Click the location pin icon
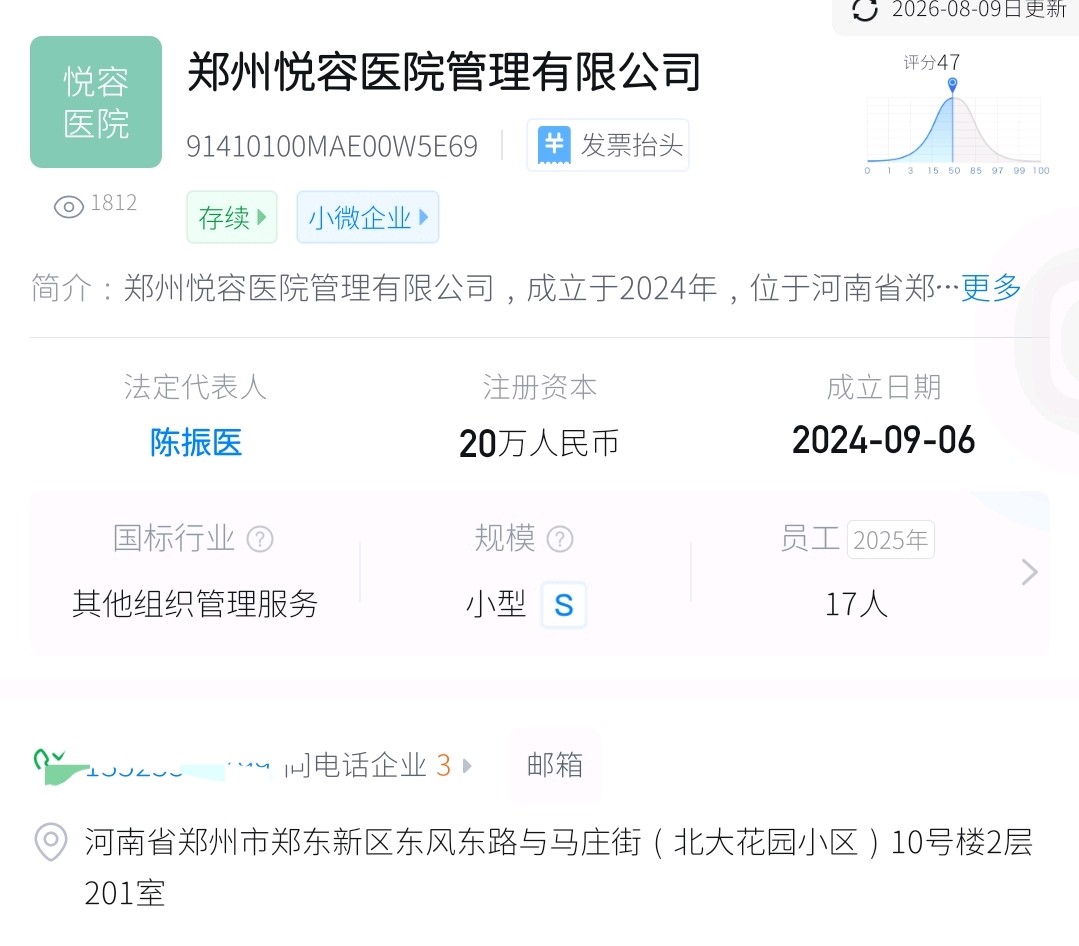1079x946 pixels. click(x=51, y=841)
